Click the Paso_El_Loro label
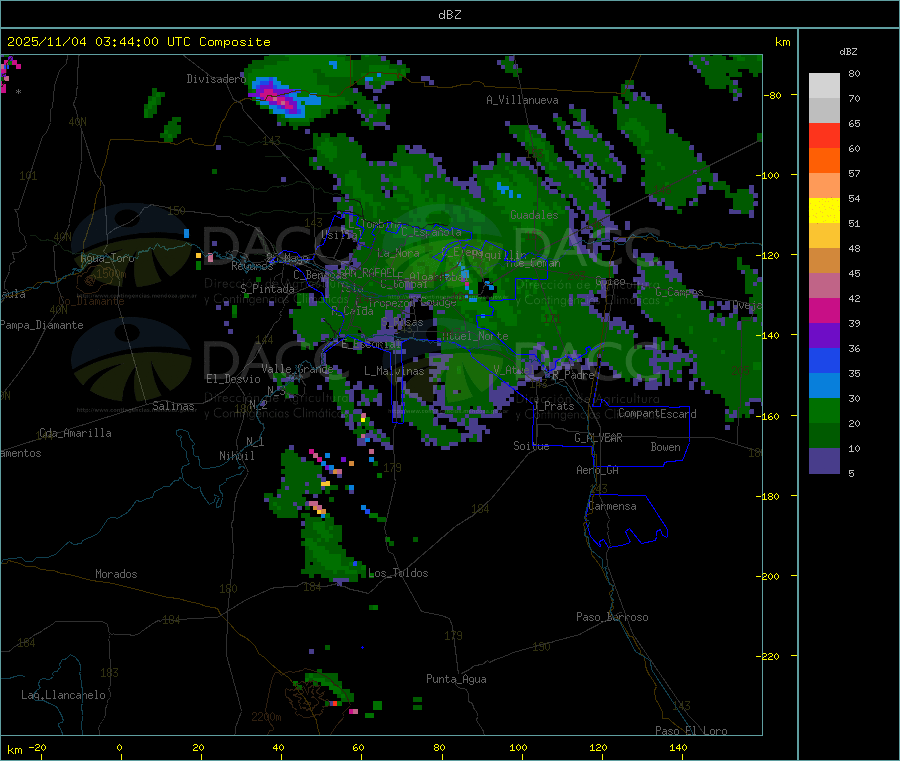 [691, 731]
